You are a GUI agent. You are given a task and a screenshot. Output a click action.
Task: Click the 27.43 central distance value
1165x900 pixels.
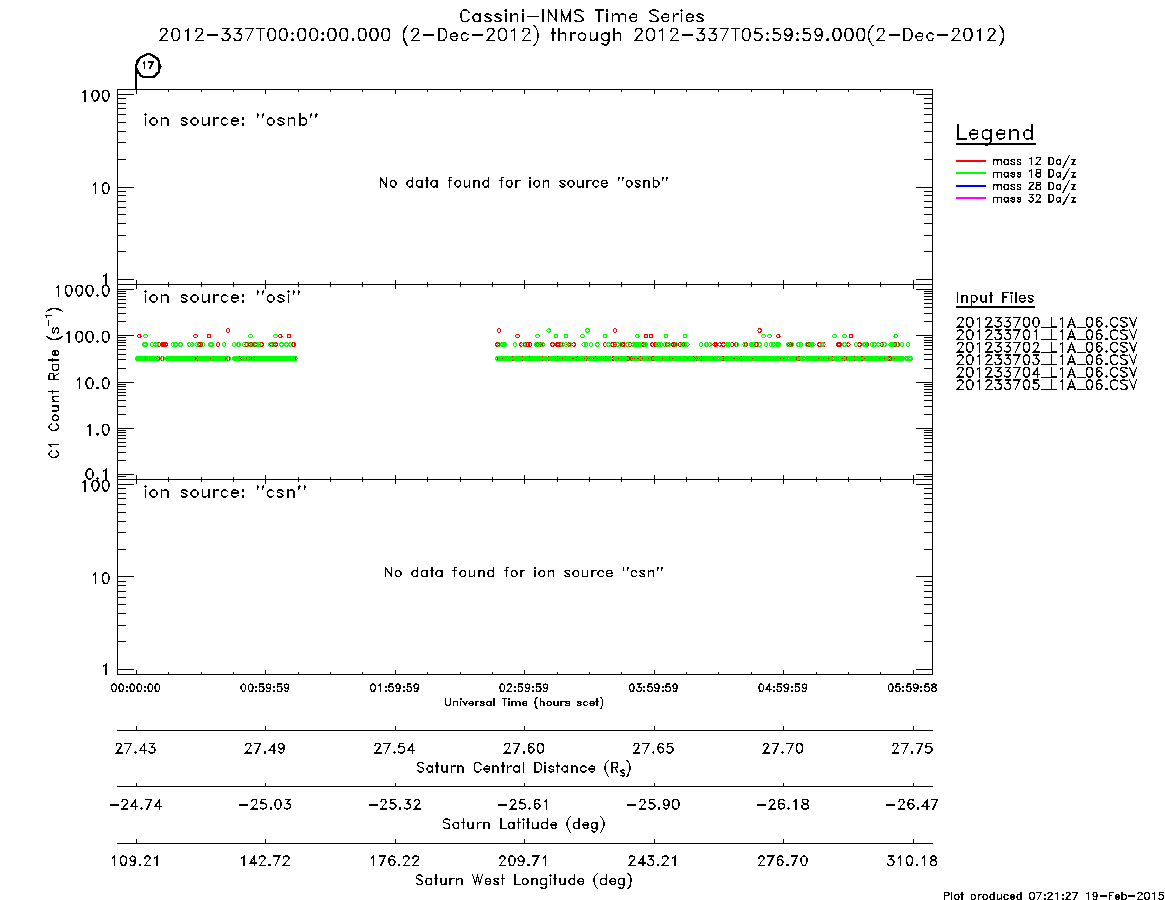135,748
